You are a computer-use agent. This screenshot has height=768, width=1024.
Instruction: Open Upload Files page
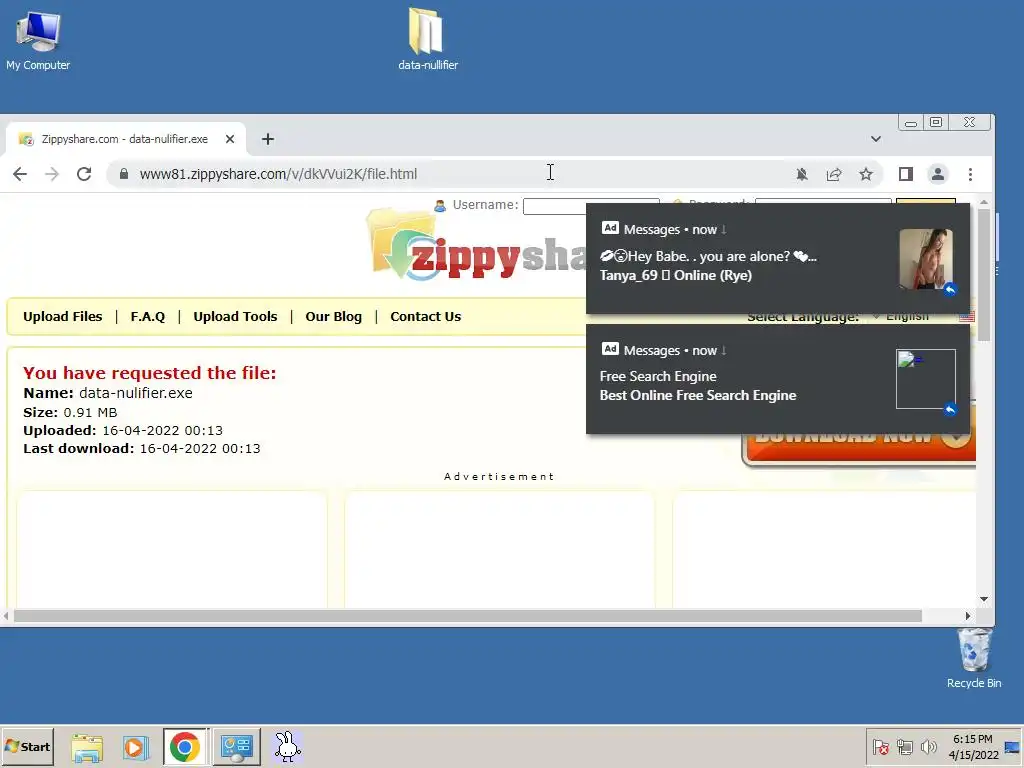tap(63, 317)
